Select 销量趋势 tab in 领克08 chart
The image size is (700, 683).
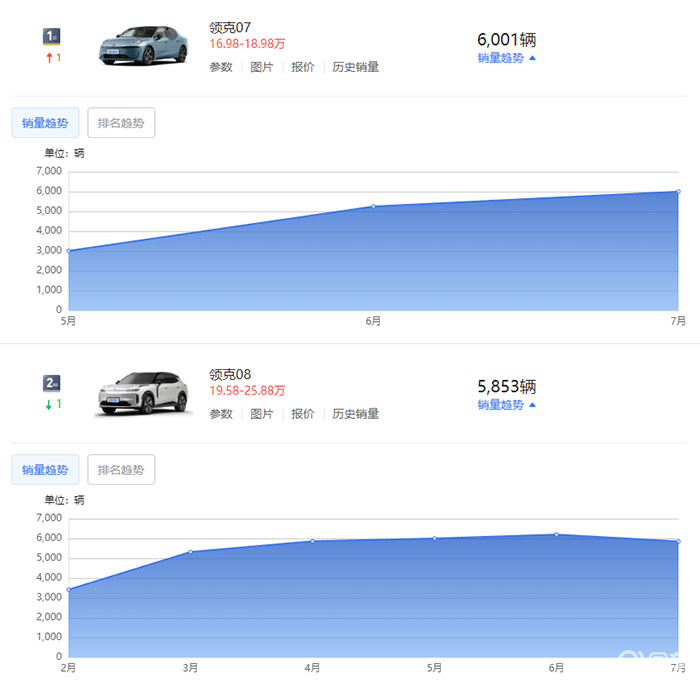(45, 469)
